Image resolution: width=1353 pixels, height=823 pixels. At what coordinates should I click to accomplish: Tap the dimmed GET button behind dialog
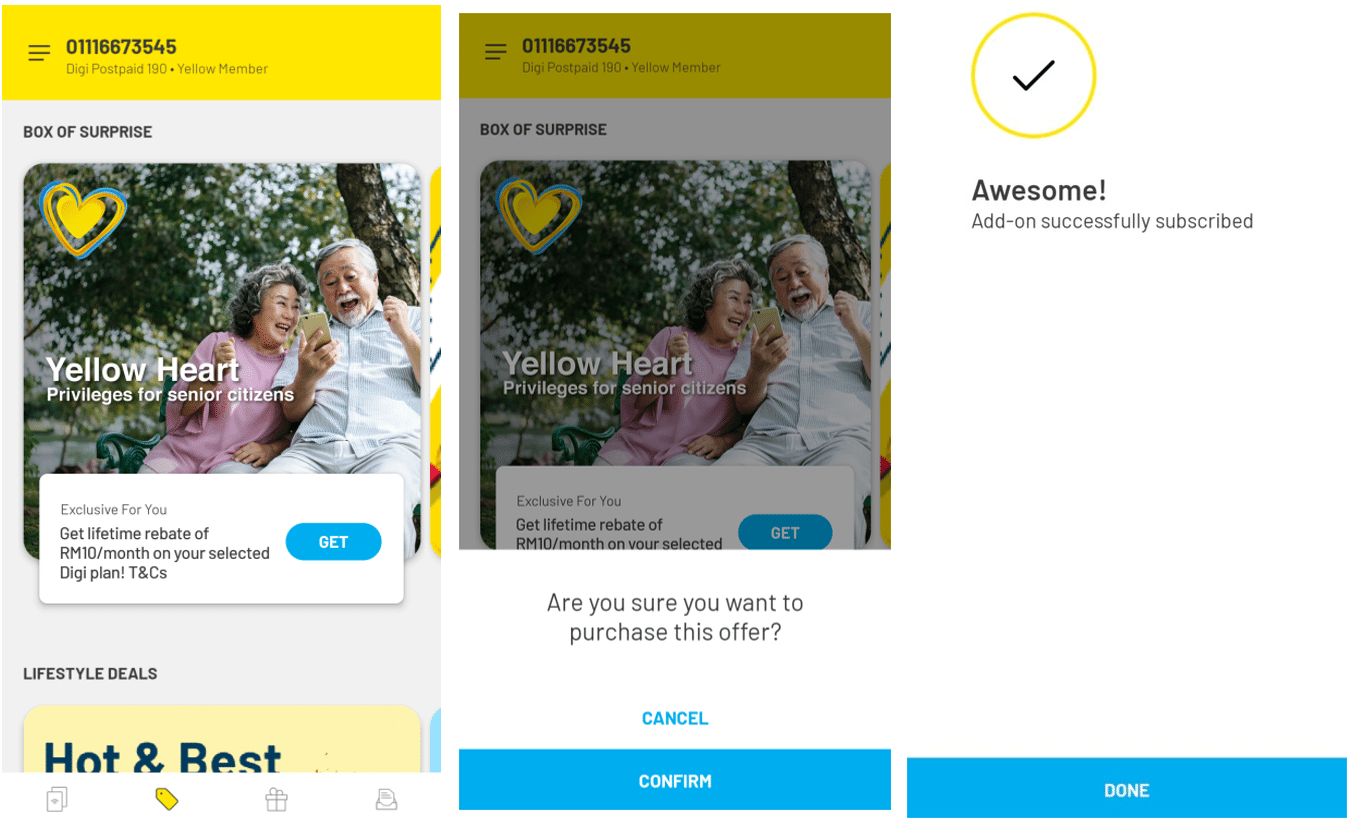[x=785, y=532]
